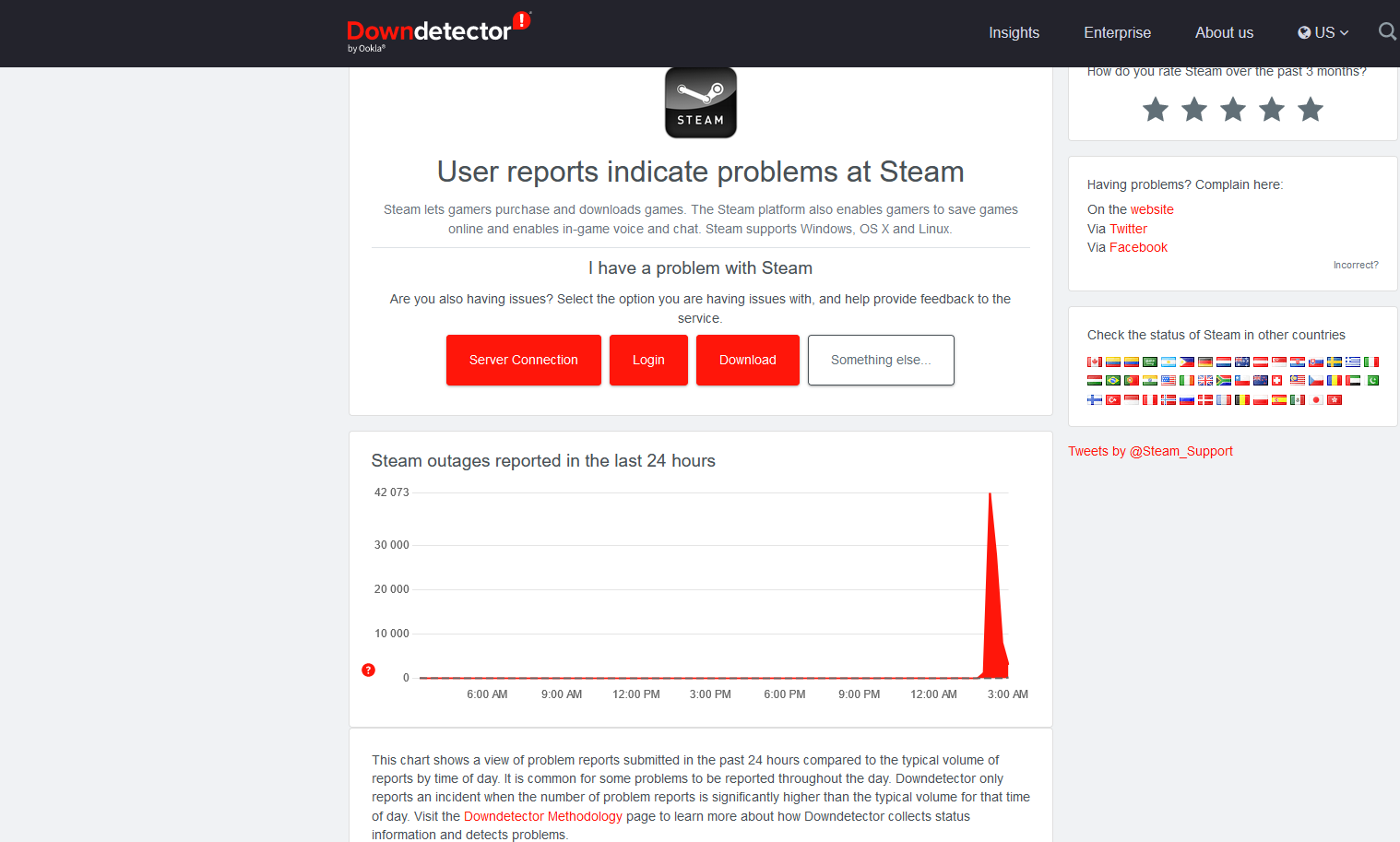This screenshot has height=842, width=1400.
Task: Rate Steam one star
Action: 1156,110
